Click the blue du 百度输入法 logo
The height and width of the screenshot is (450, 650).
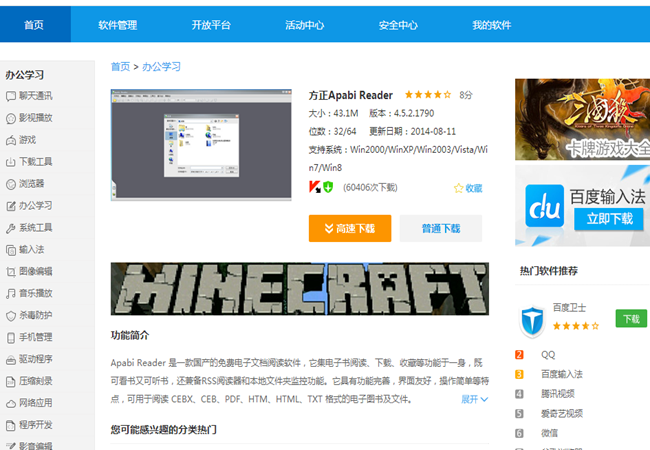tap(544, 206)
